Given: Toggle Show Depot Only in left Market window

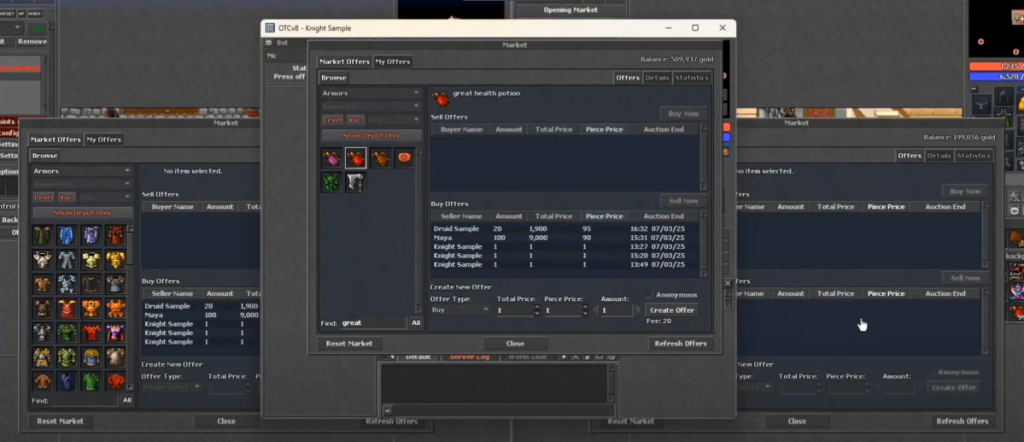Looking at the screenshot, I should (83, 213).
